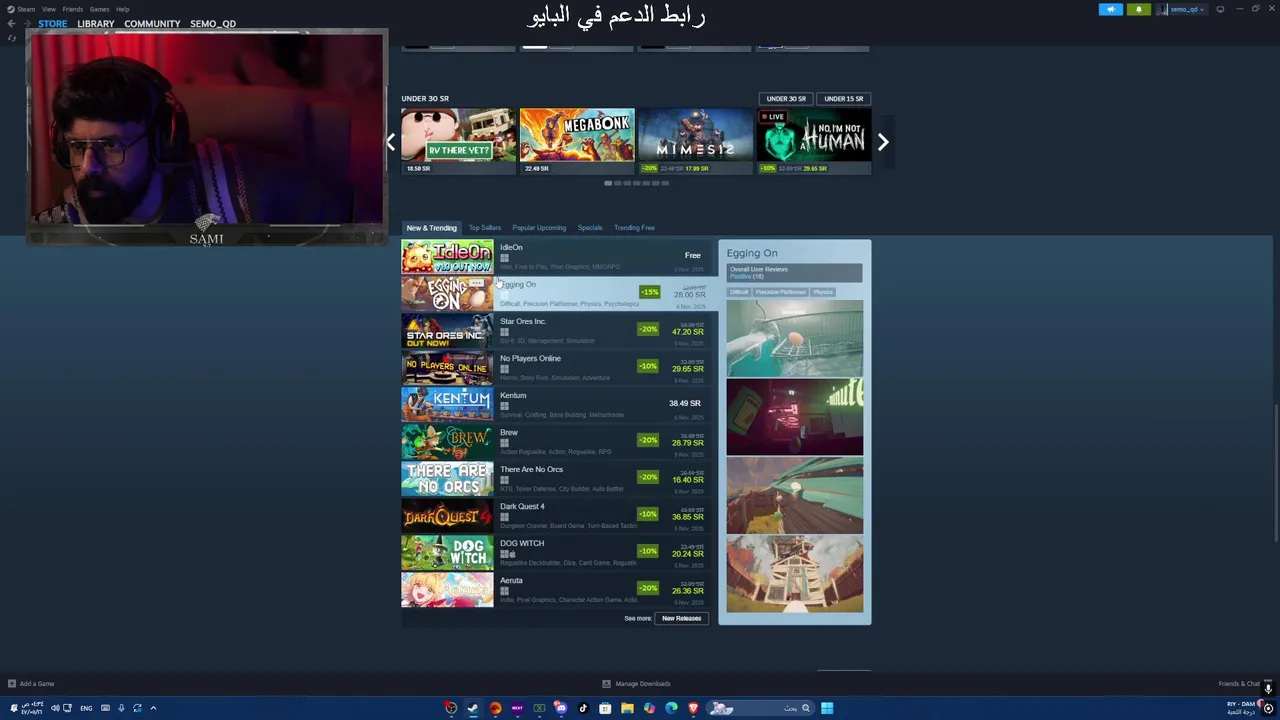
Task: Open the DOG WITCH list row
Action: pos(559,552)
